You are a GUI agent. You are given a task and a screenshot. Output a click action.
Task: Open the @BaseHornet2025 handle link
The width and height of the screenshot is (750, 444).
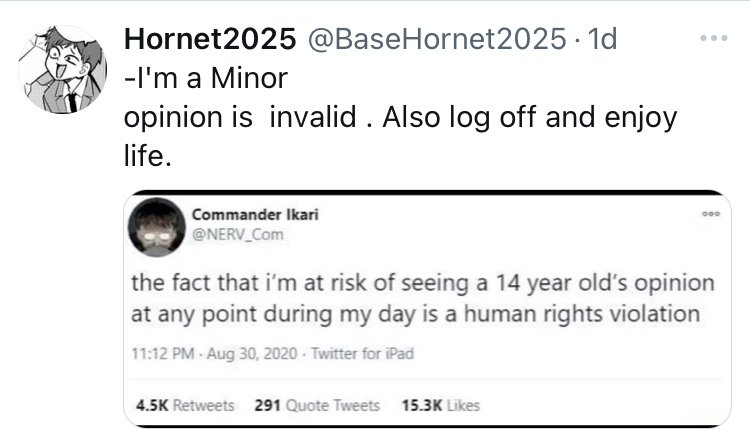(x=437, y=39)
